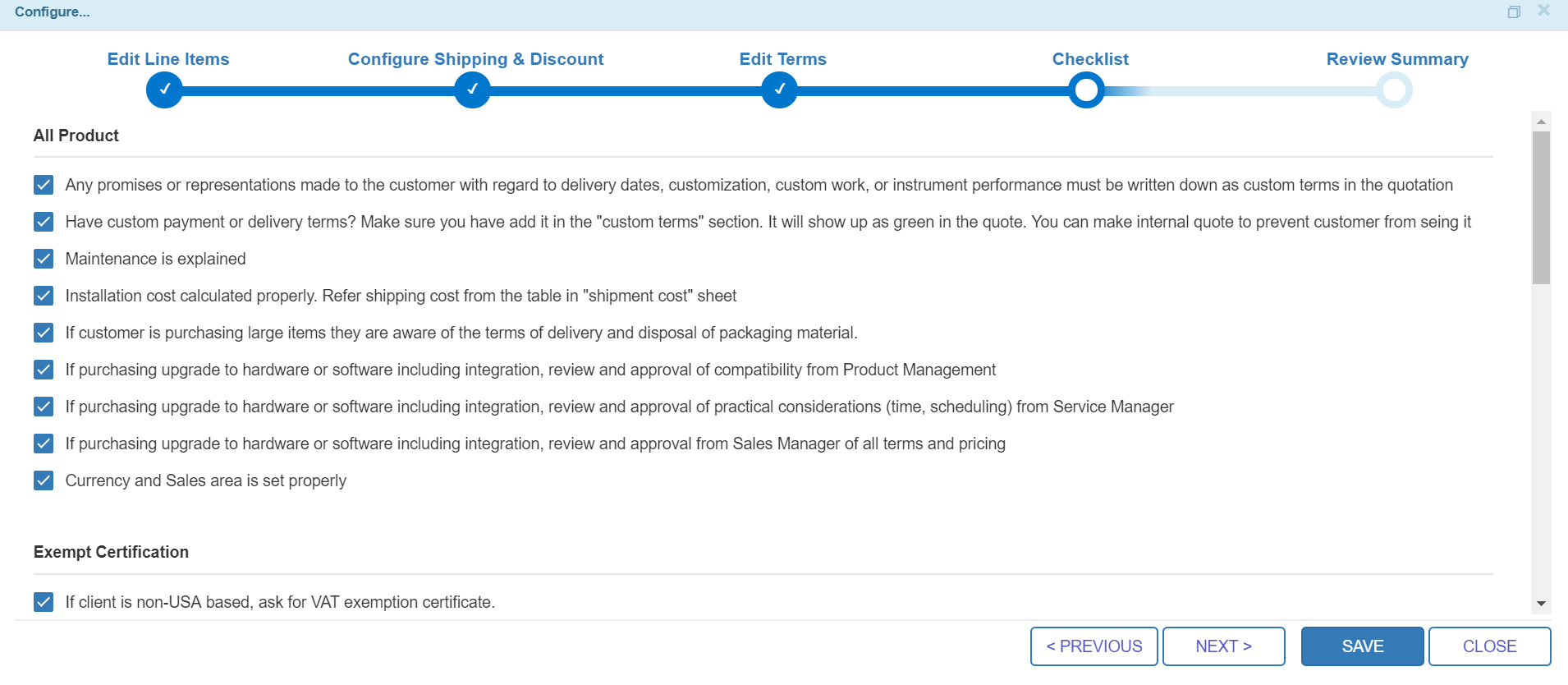Toggle the Currency and Sales area checkbox

point(44,480)
